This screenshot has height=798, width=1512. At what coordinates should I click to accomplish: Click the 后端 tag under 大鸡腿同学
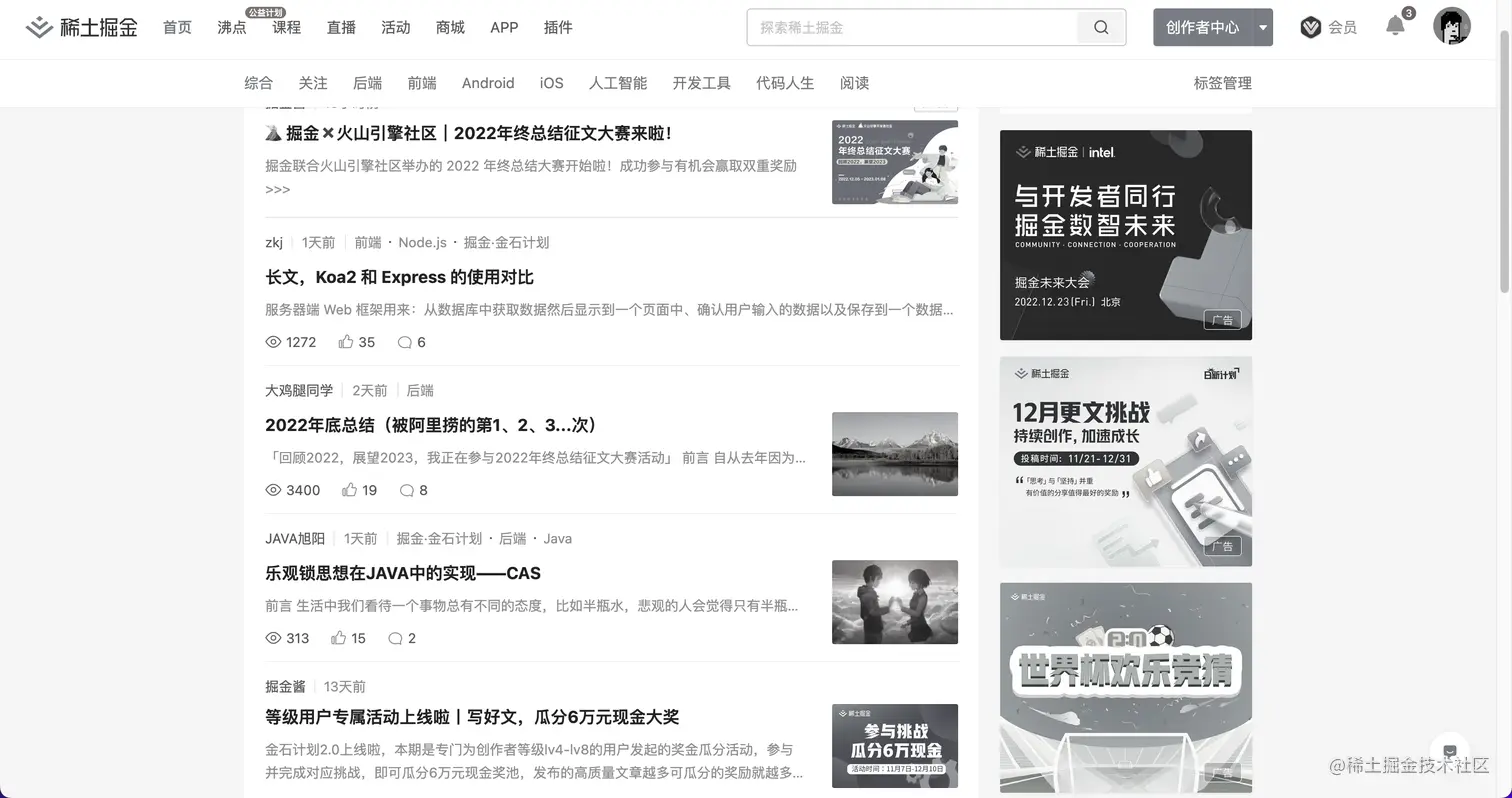coord(420,390)
